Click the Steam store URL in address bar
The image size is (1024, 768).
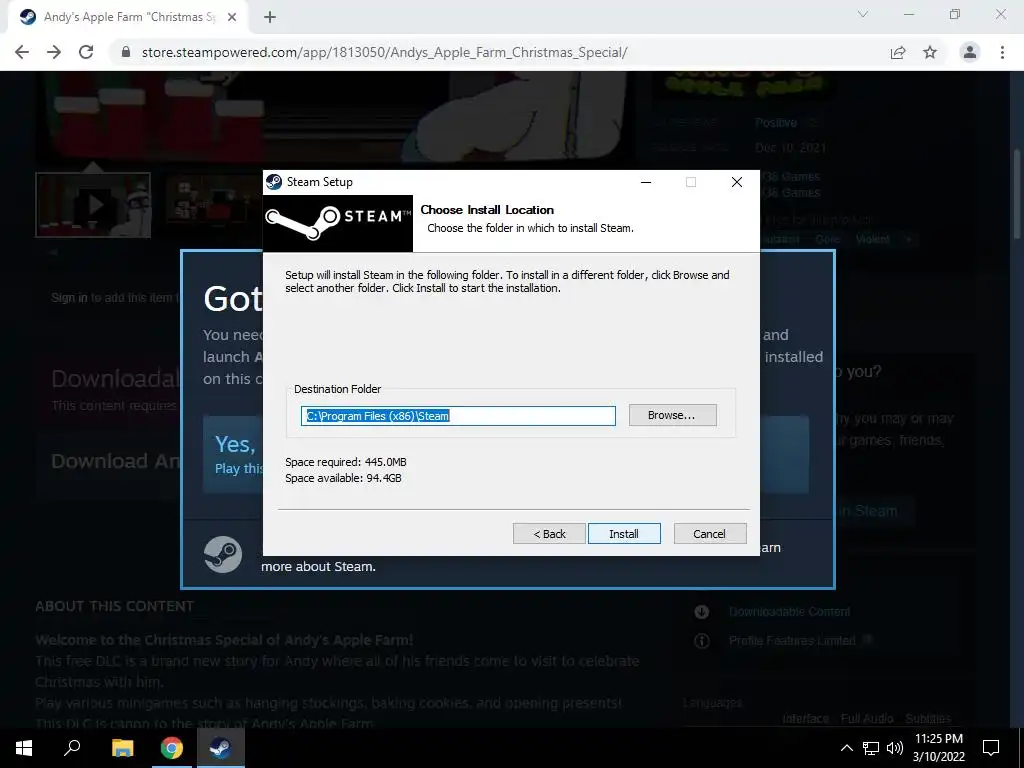384,52
